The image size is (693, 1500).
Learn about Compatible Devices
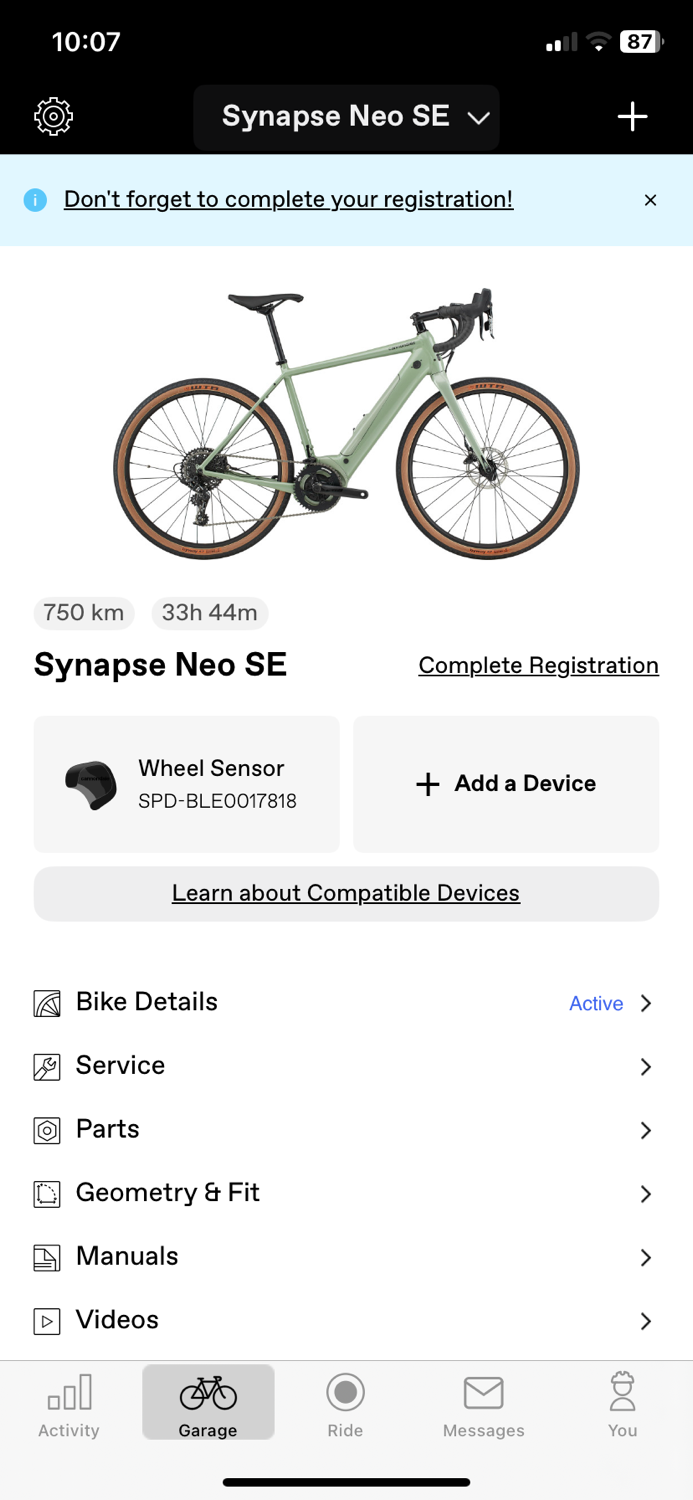coord(346,892)
